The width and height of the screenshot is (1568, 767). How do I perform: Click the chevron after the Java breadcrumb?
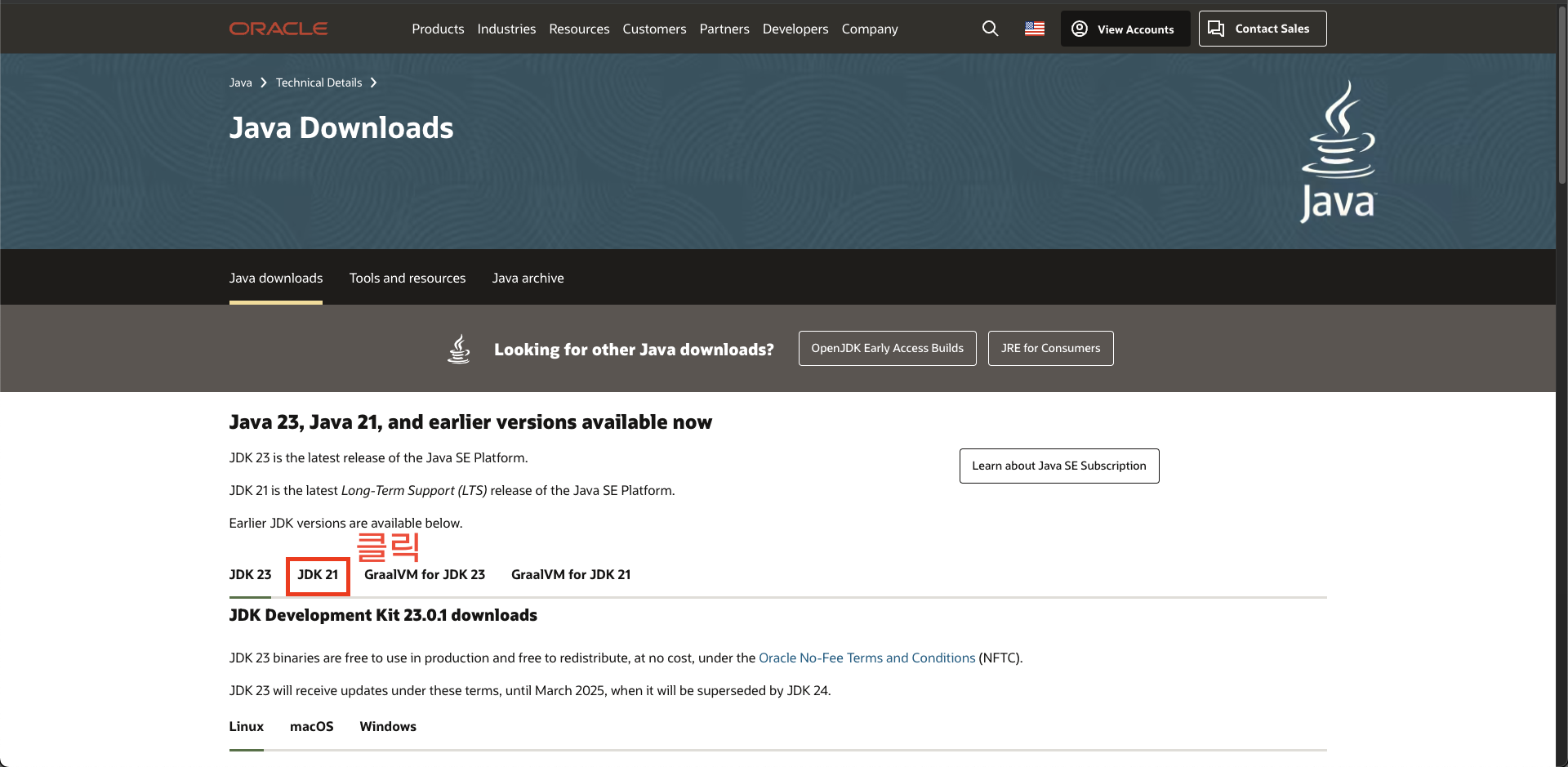(x=264, y=82)
